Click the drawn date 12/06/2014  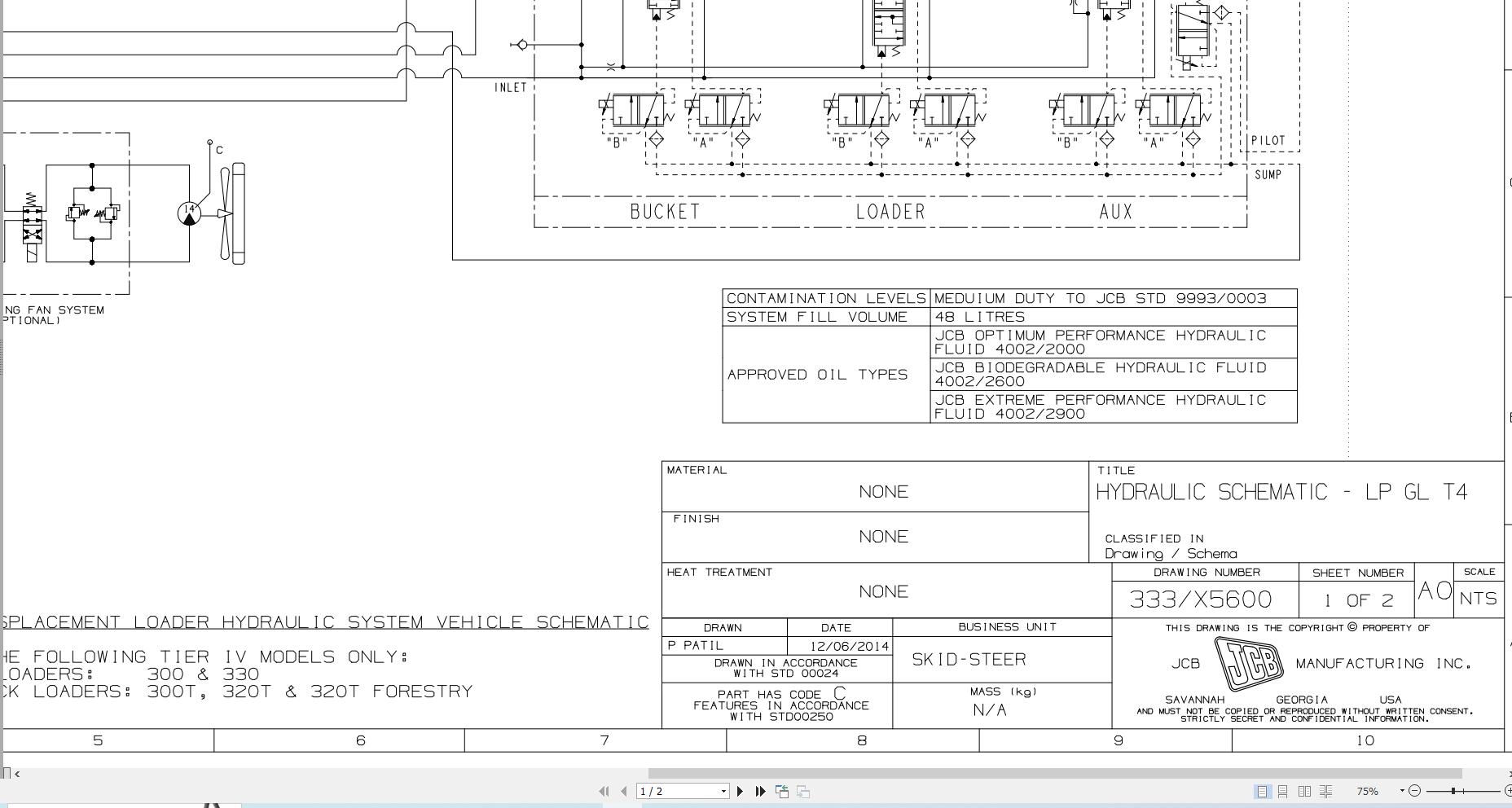pyautogui.click(x=849, y=647)
